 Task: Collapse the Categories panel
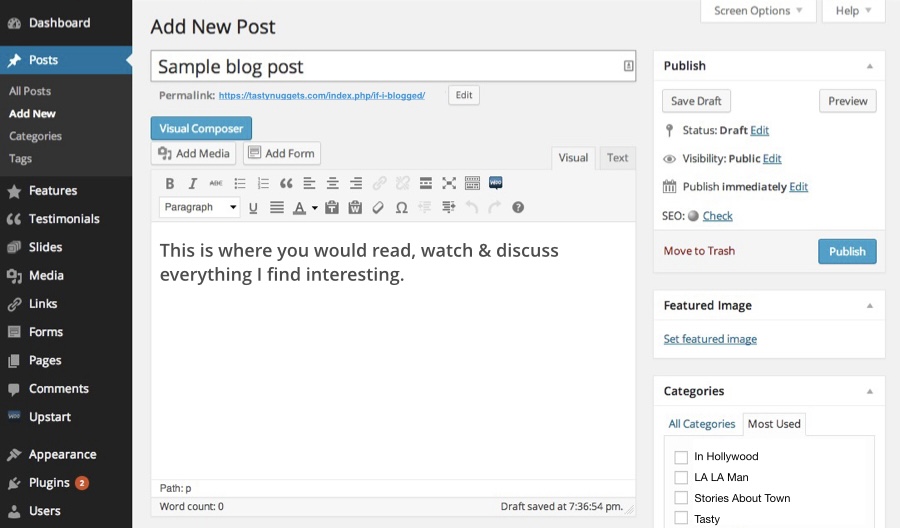(870, 391)
